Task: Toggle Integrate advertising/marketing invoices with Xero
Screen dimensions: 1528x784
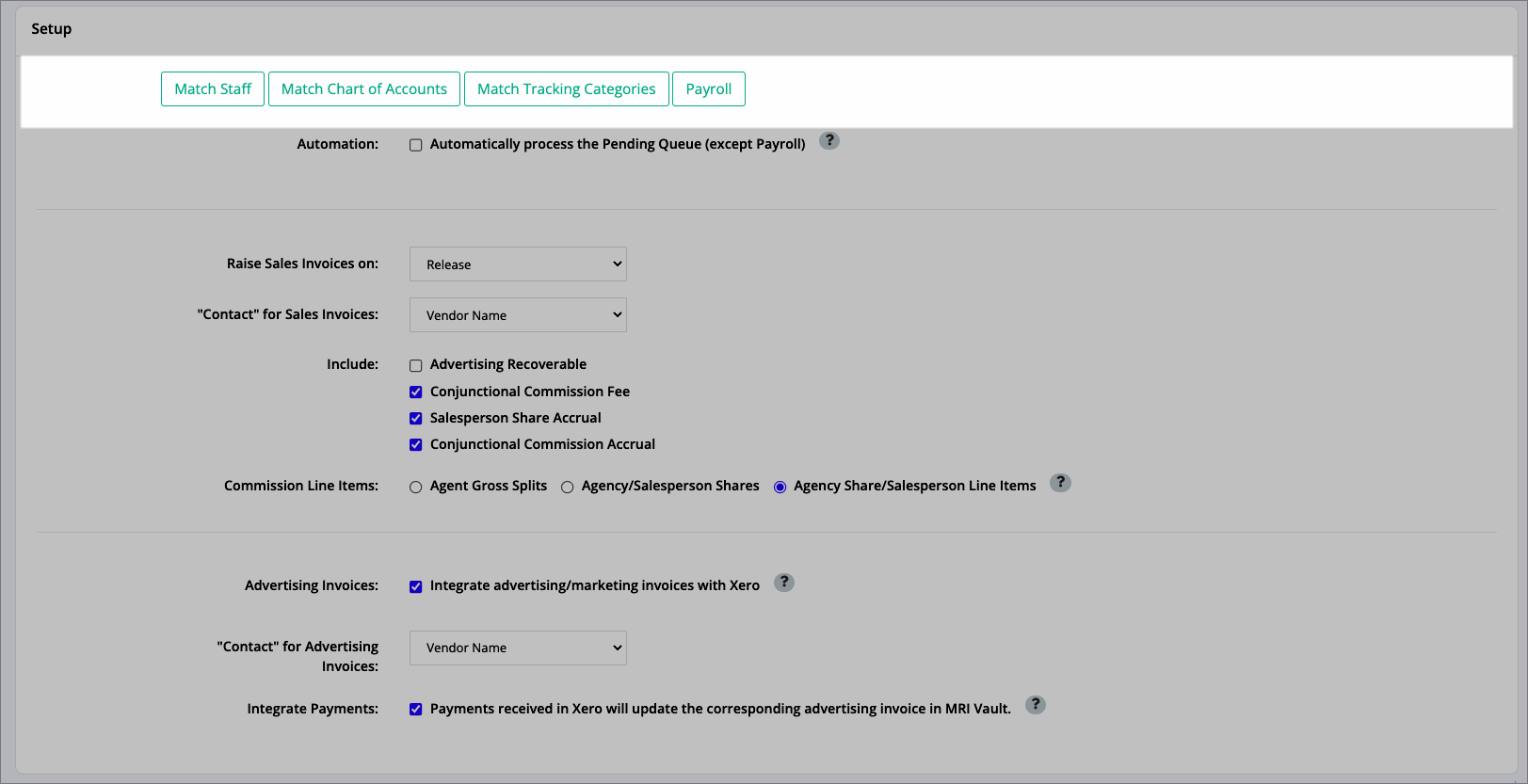Action: (x=416, y=586)
